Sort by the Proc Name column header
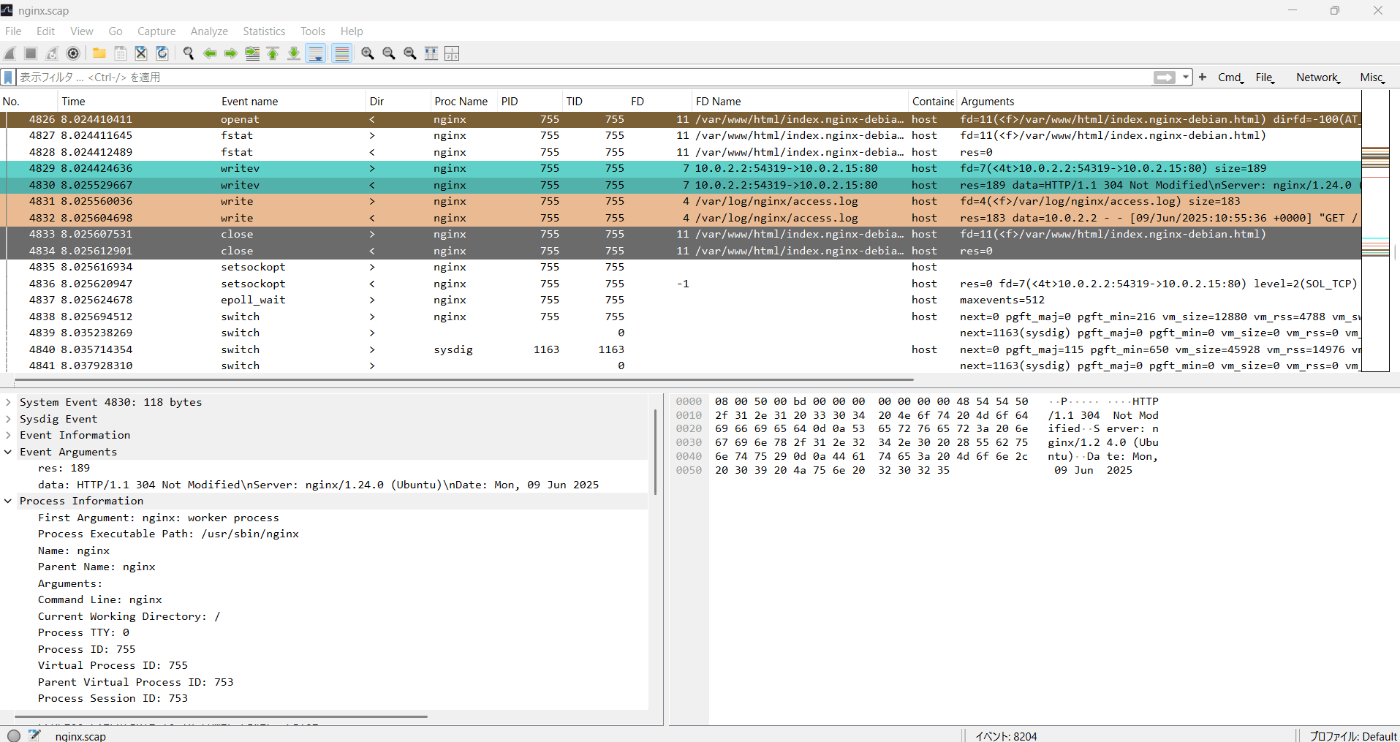 click(463, 101)
